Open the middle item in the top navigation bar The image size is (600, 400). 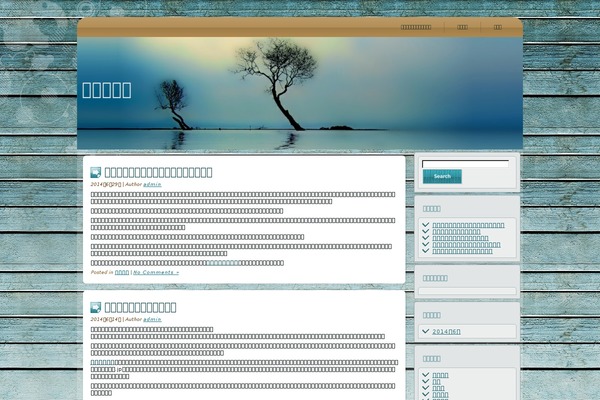pyautogui.click(x=462, y=27)
